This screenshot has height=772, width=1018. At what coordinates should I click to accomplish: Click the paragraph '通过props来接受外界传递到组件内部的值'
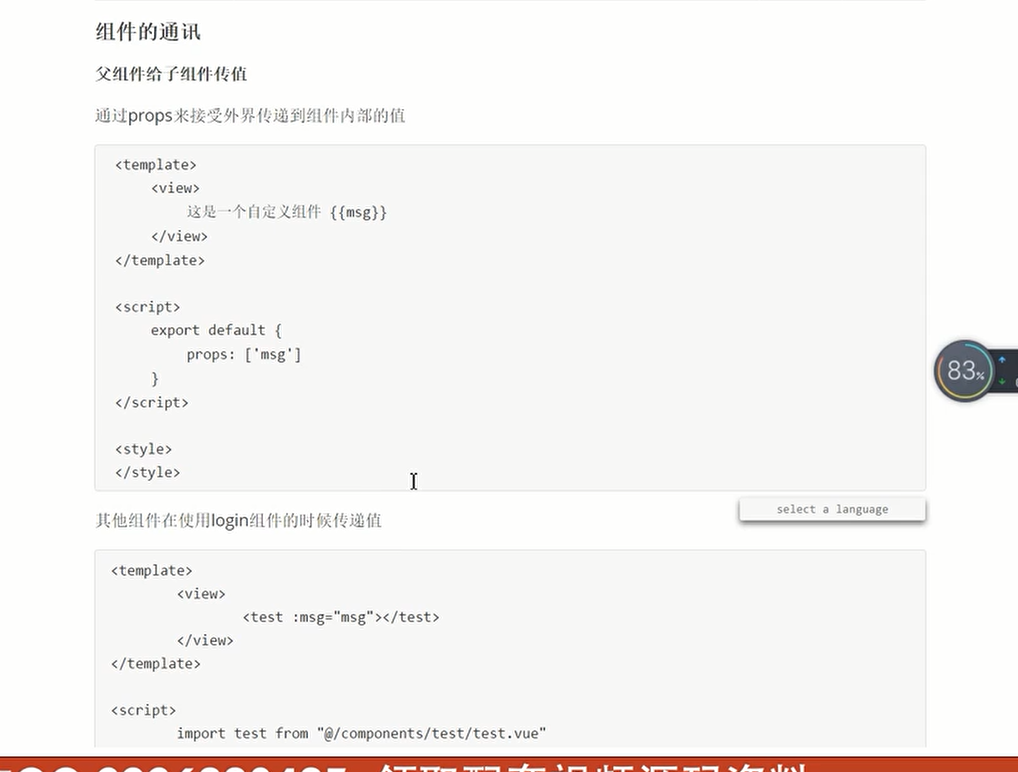[x=250, y=116]
